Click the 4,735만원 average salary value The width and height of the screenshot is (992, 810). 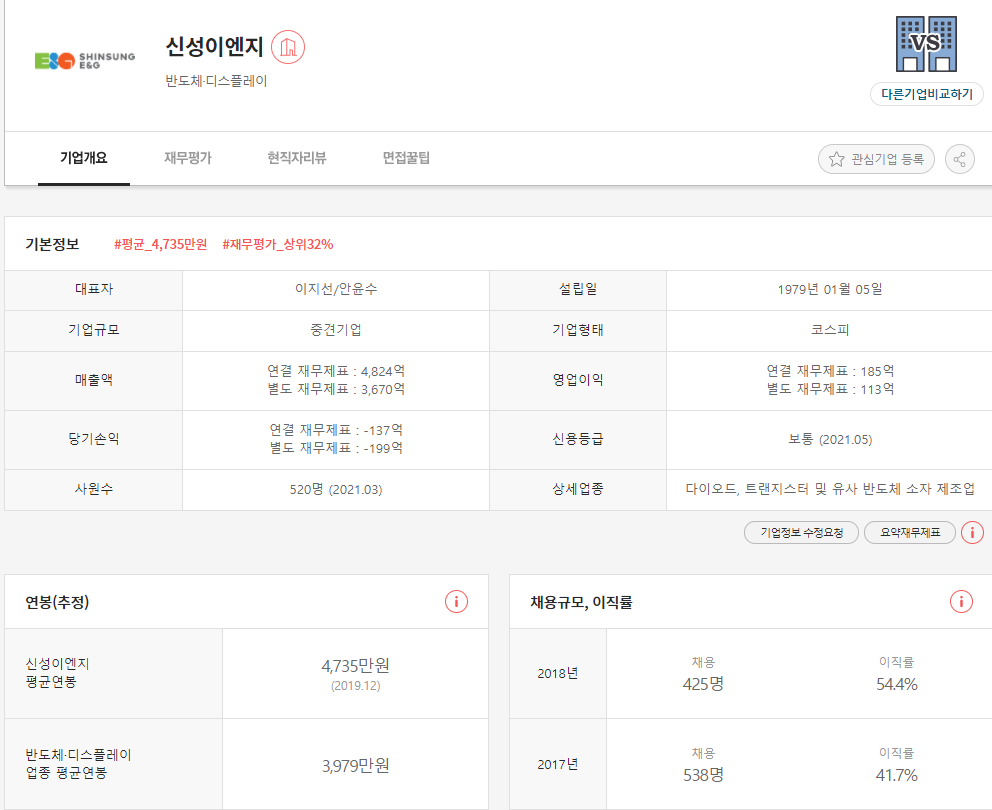click(x=356, y=666)
